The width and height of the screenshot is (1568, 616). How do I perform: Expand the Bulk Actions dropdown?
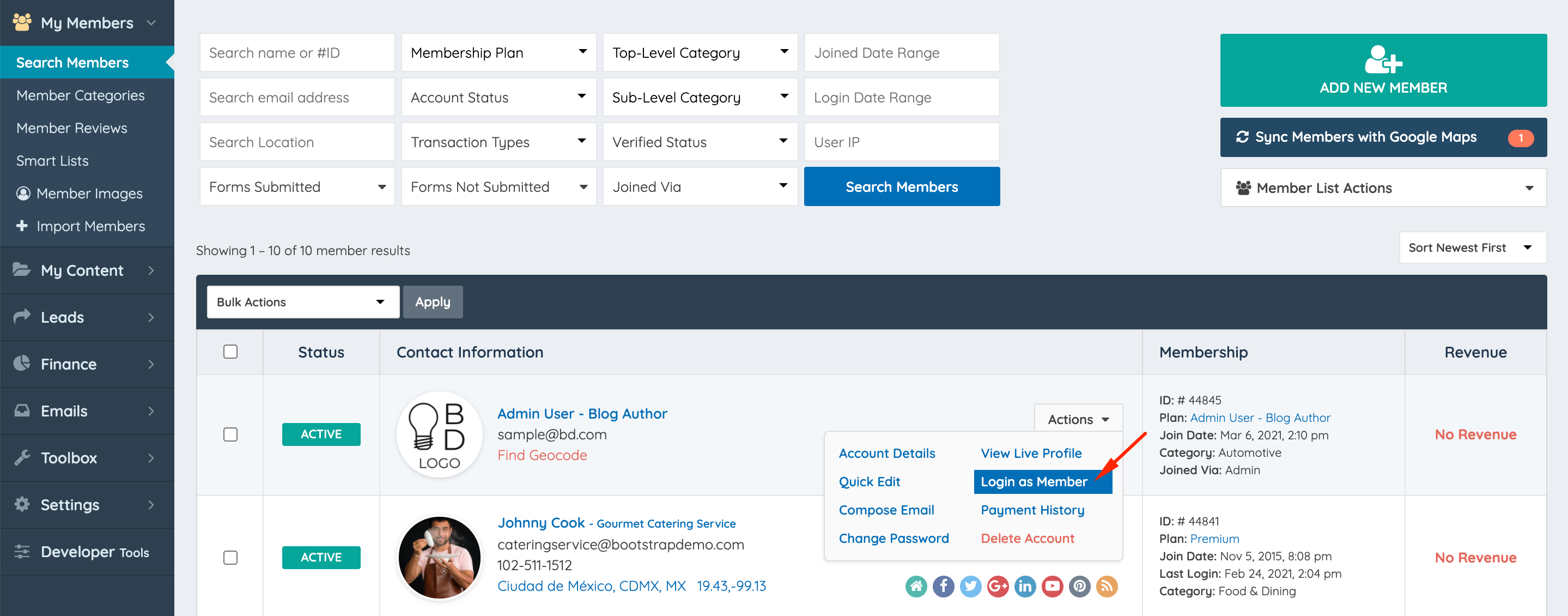coord(302,302)
